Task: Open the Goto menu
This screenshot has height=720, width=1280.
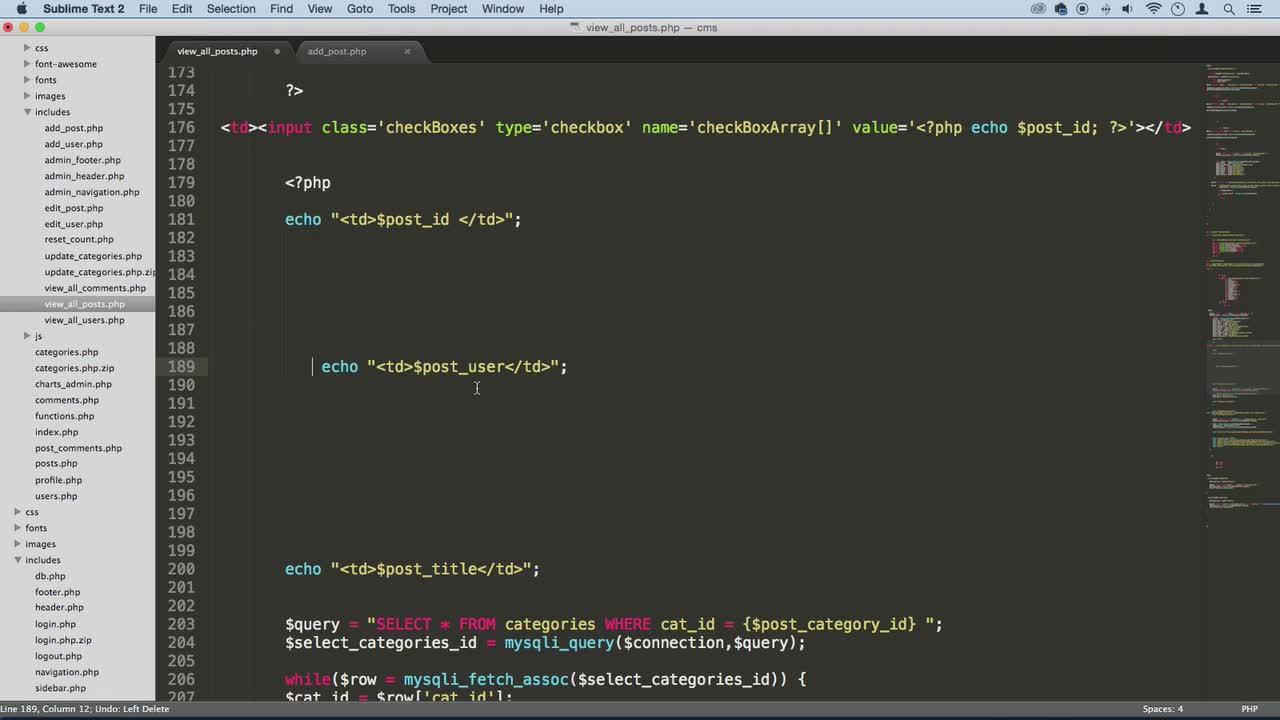Action: [x=360, y=9]
